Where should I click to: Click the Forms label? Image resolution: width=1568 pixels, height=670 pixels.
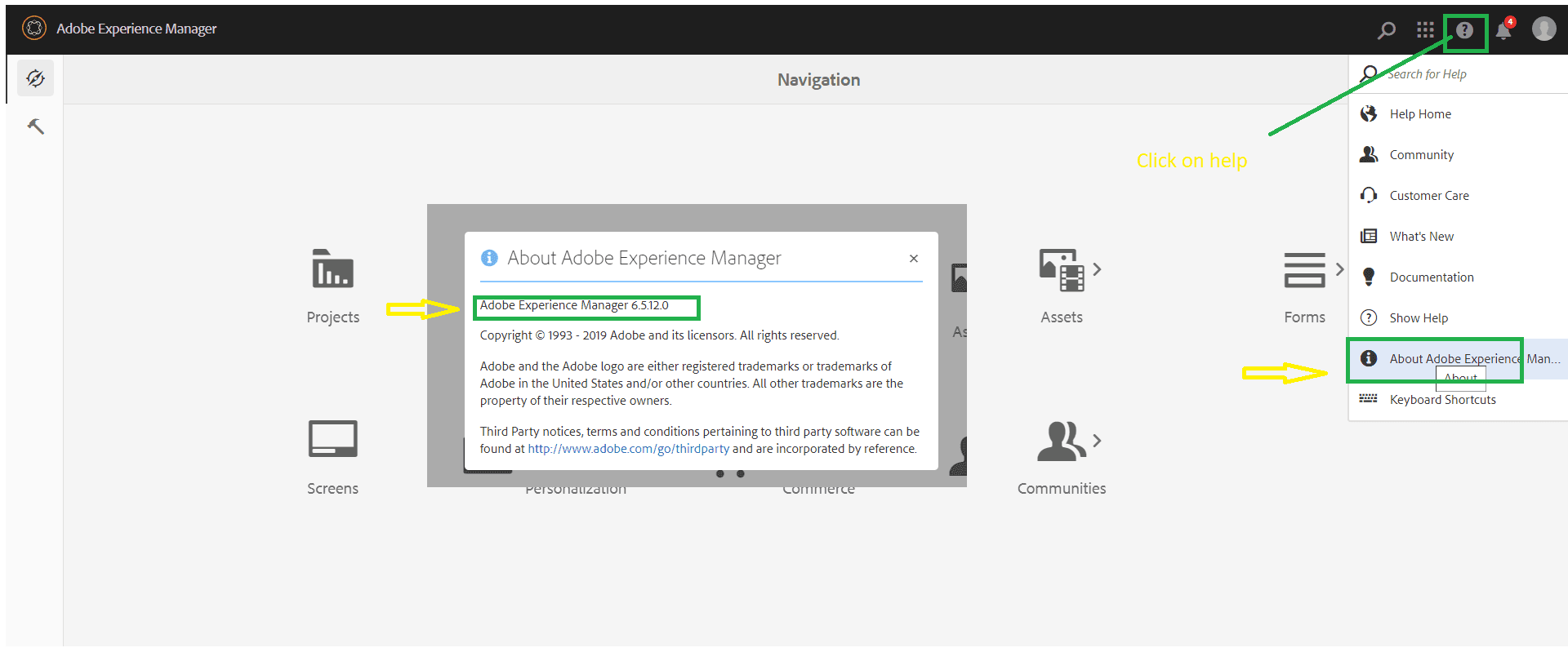click(1304, 317)
